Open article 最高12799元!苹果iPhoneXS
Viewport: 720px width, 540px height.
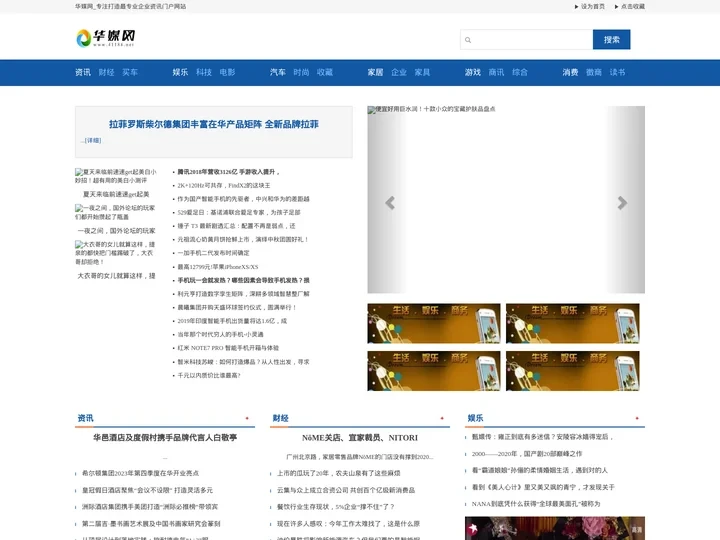218,267
